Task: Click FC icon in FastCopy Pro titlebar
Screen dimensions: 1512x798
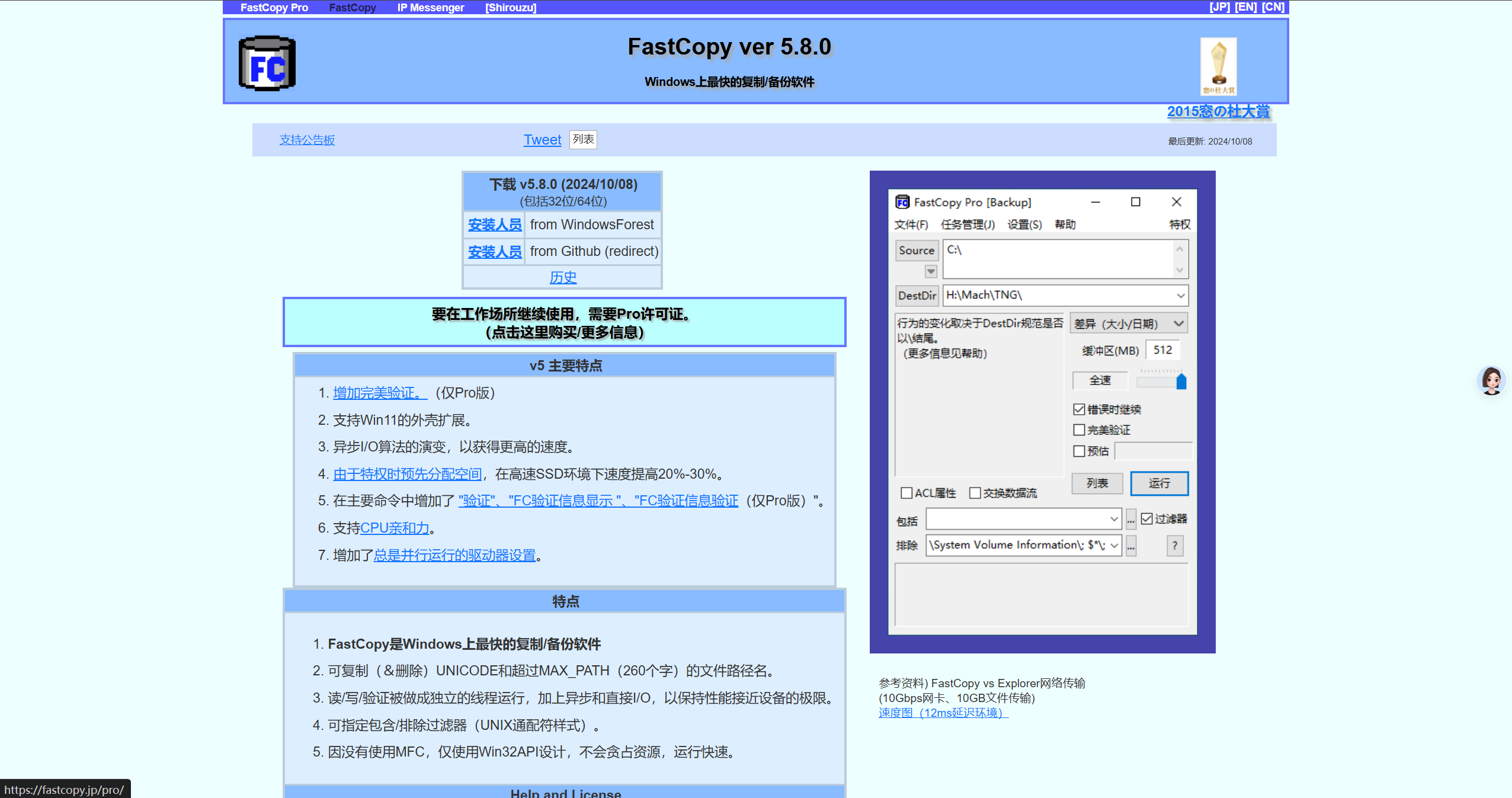Action: (x=902, y=203)
